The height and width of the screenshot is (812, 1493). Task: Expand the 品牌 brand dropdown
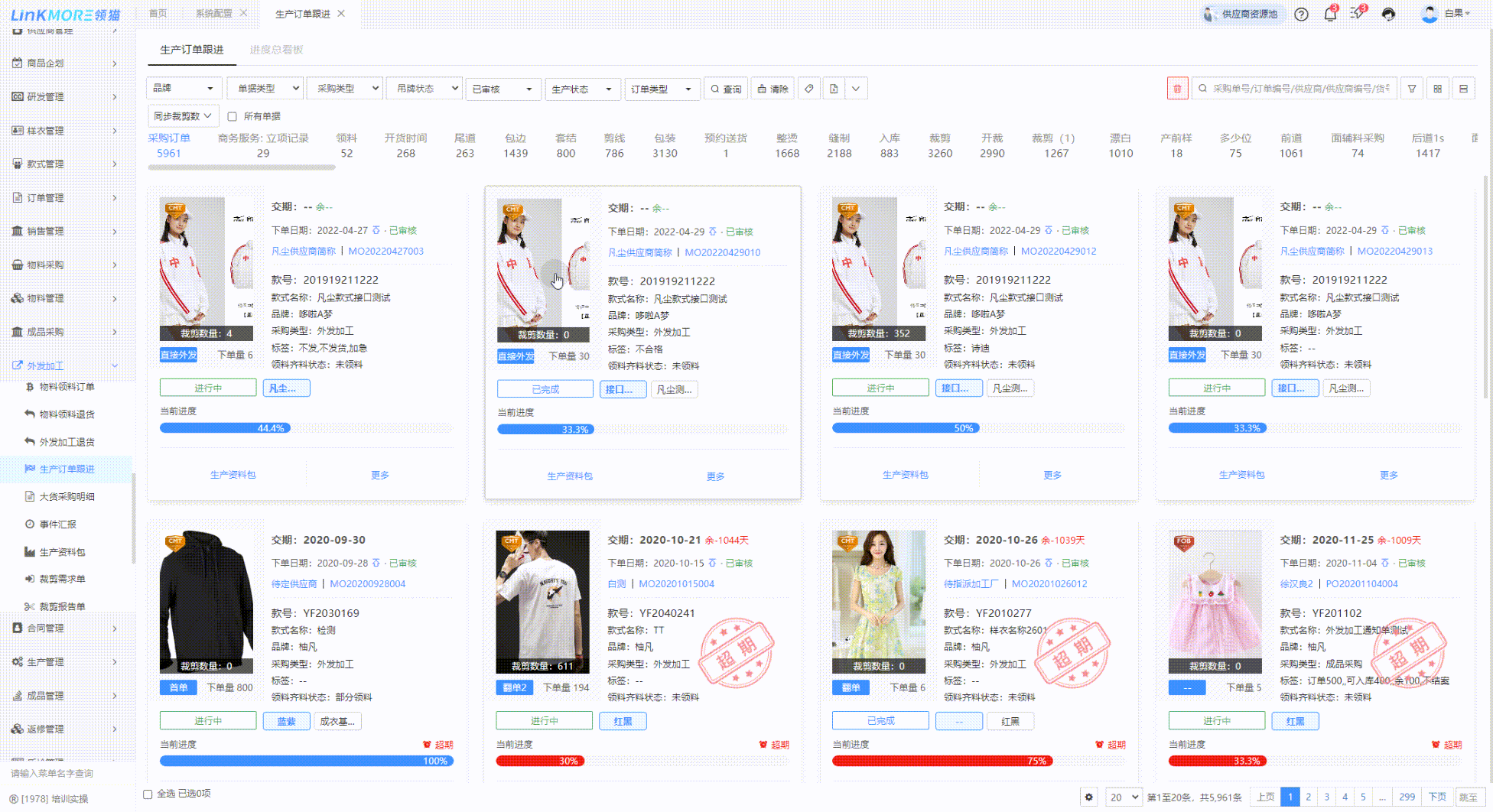point(184,89)
